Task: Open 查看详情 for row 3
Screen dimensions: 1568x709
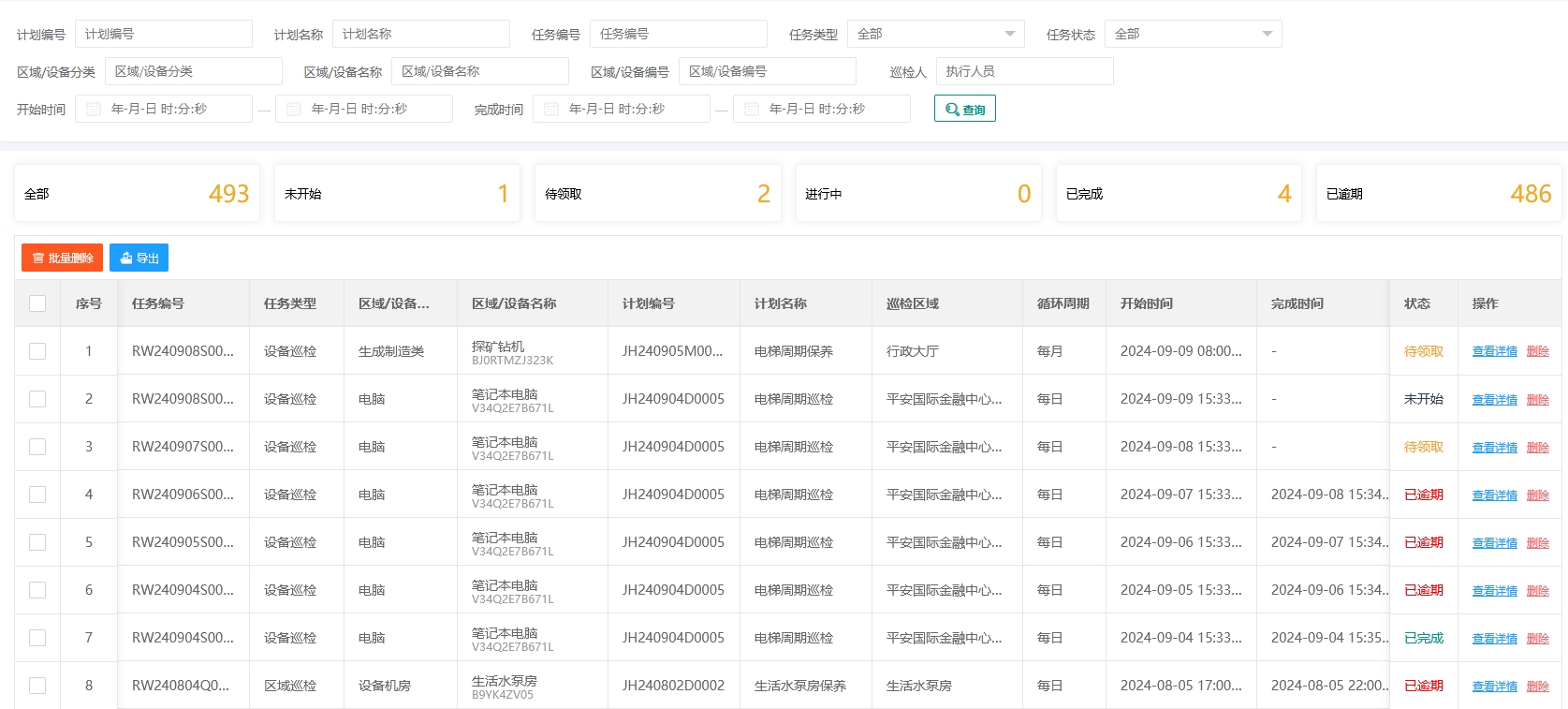Action: tap(1495, 447)
